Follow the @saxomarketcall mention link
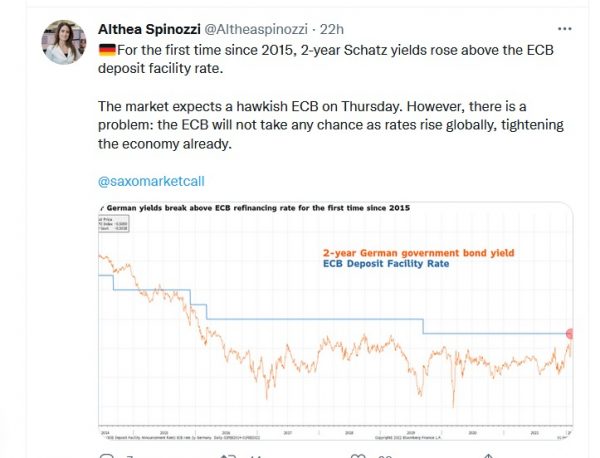Viewport: 600px width, 458px height. tap(151, 181)
